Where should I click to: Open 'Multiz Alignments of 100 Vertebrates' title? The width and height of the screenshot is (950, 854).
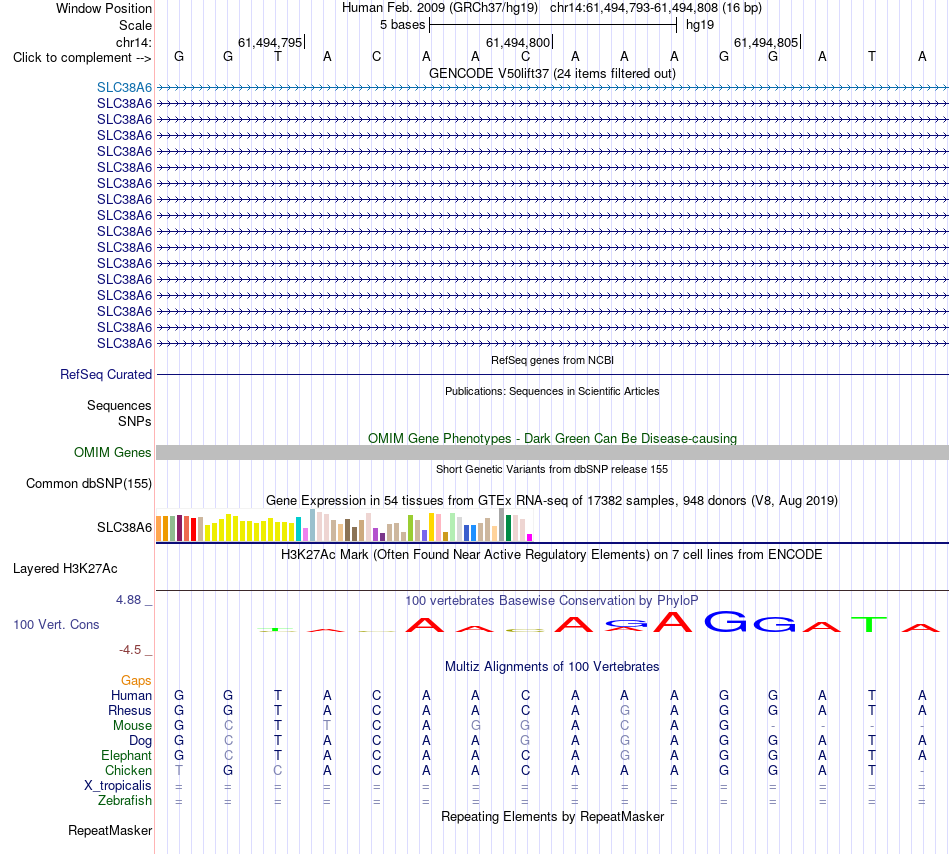[x=552, y=667]
